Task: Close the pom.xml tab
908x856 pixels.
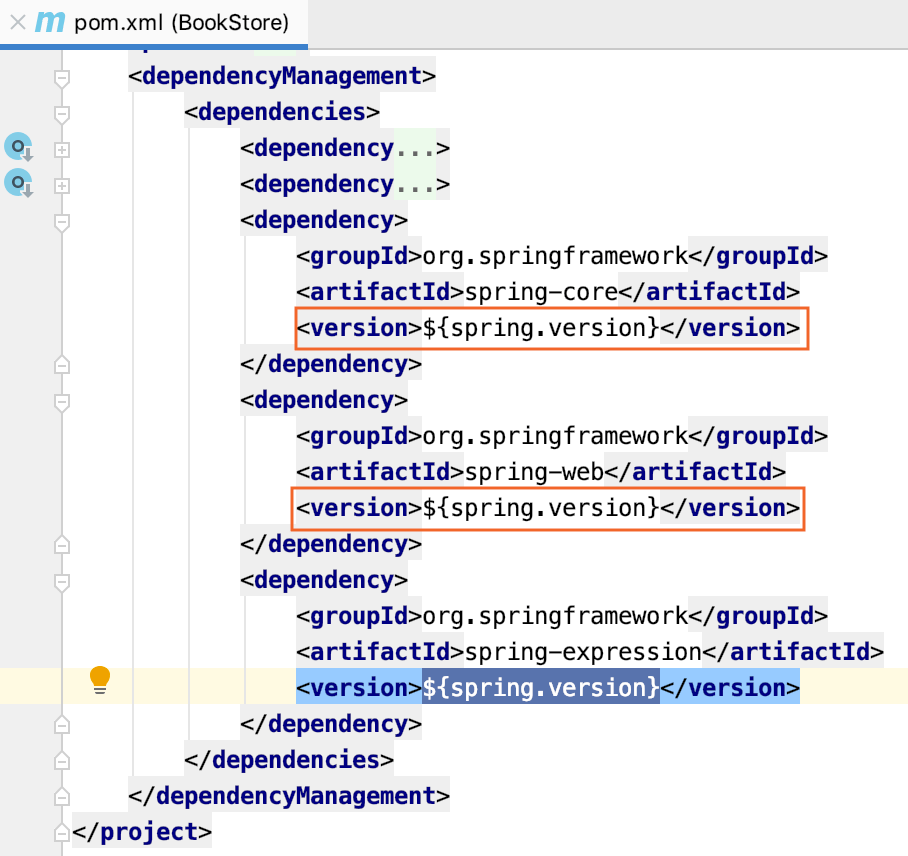Action: coord(18,23)
